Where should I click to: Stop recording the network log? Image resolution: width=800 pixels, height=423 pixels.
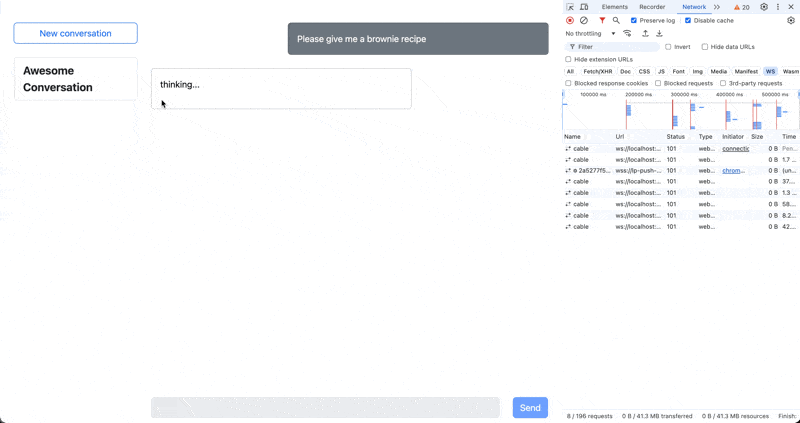(570, 20)
